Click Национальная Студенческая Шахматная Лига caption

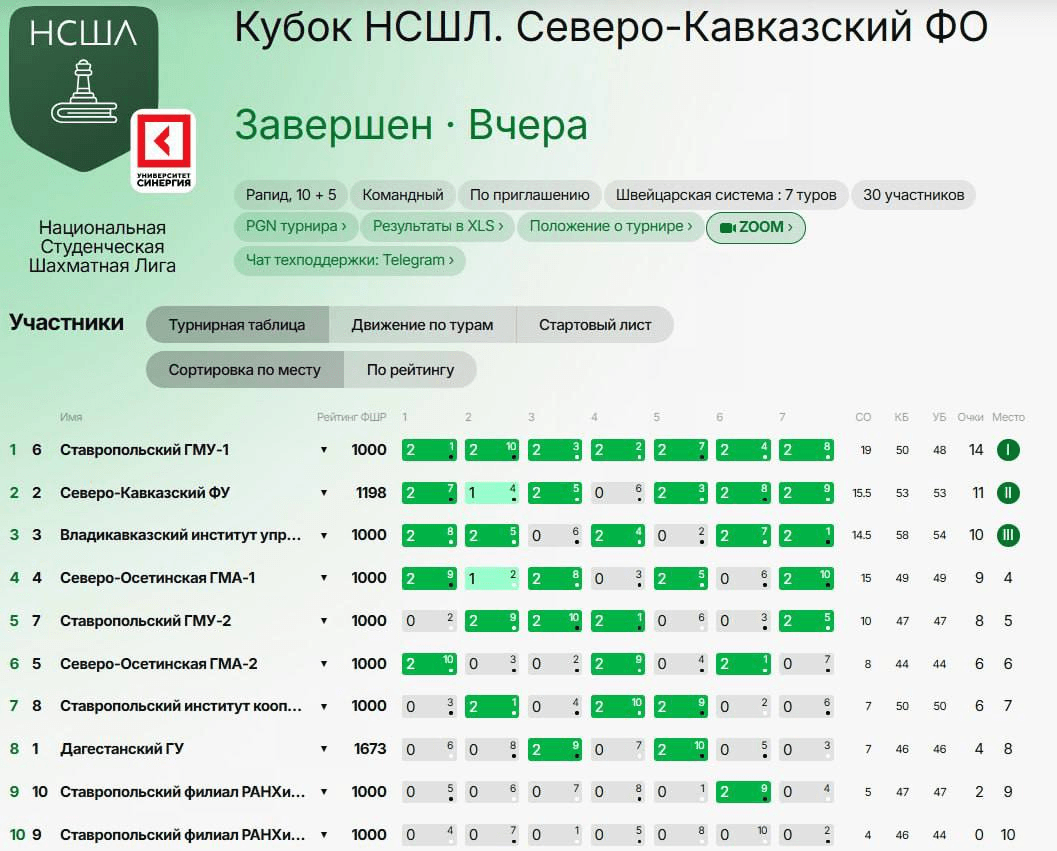point(102,247)
